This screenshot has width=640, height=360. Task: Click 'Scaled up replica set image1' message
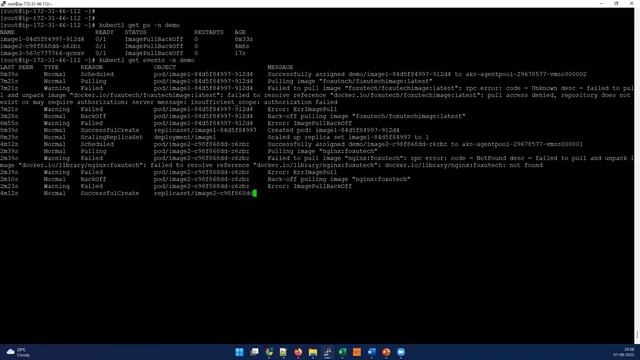click(x=348, y=137)
